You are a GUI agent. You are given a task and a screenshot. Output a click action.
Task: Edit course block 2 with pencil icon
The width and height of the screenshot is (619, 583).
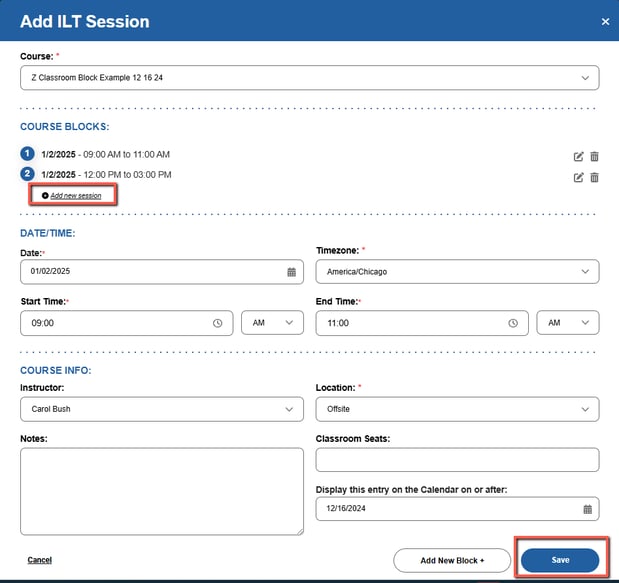pos(578,178)
